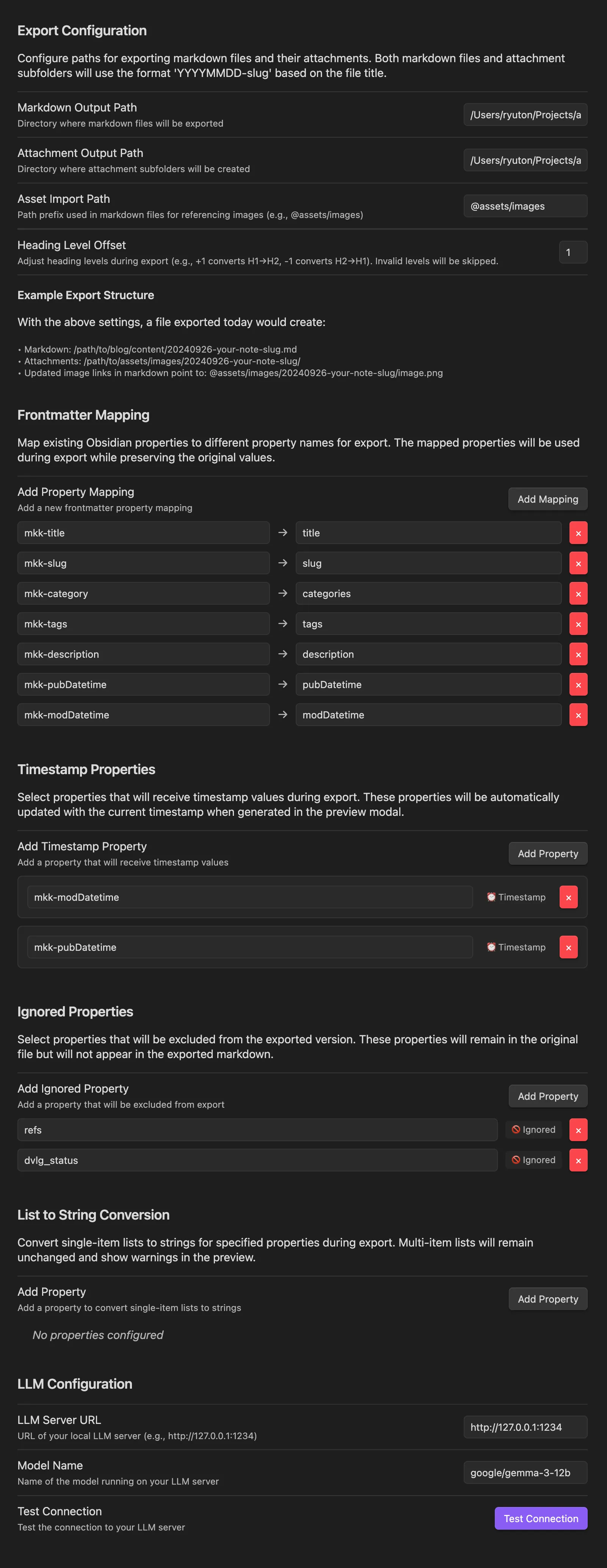Focus the Heading Level Offset input
Image resolution: width=607 pixels, height=1568 pixels.
(x=572, y=252)
